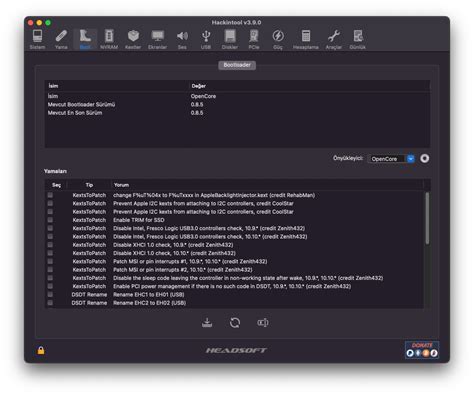Check Patch MSI interrupts #2 checkbox
Viewport: 474px width, 395px height.
[50, 269]
